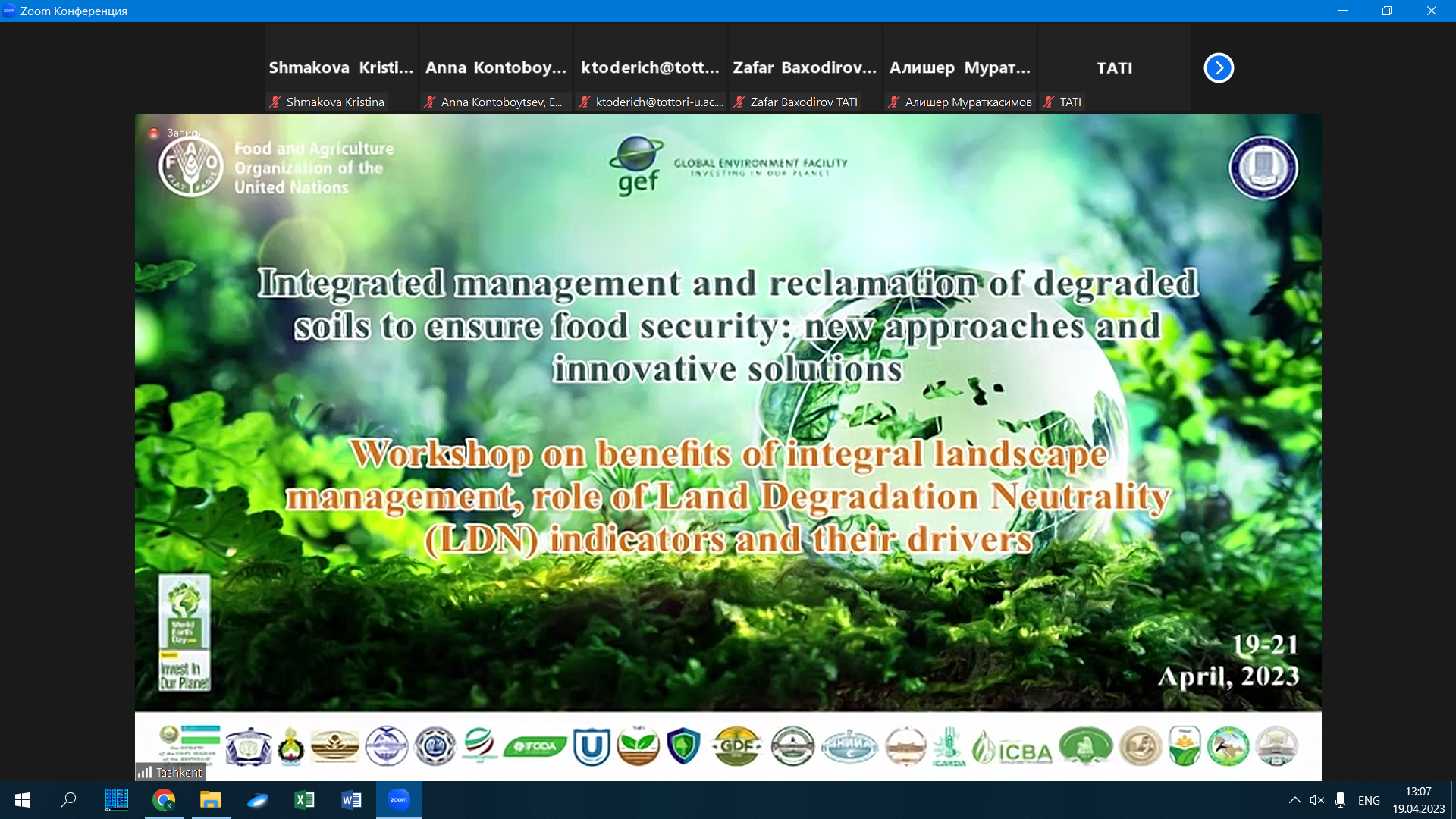Click the taskbar search magnifier icon
The image size is (1456, 819).
pyautogui.click(x=69, y=799)
